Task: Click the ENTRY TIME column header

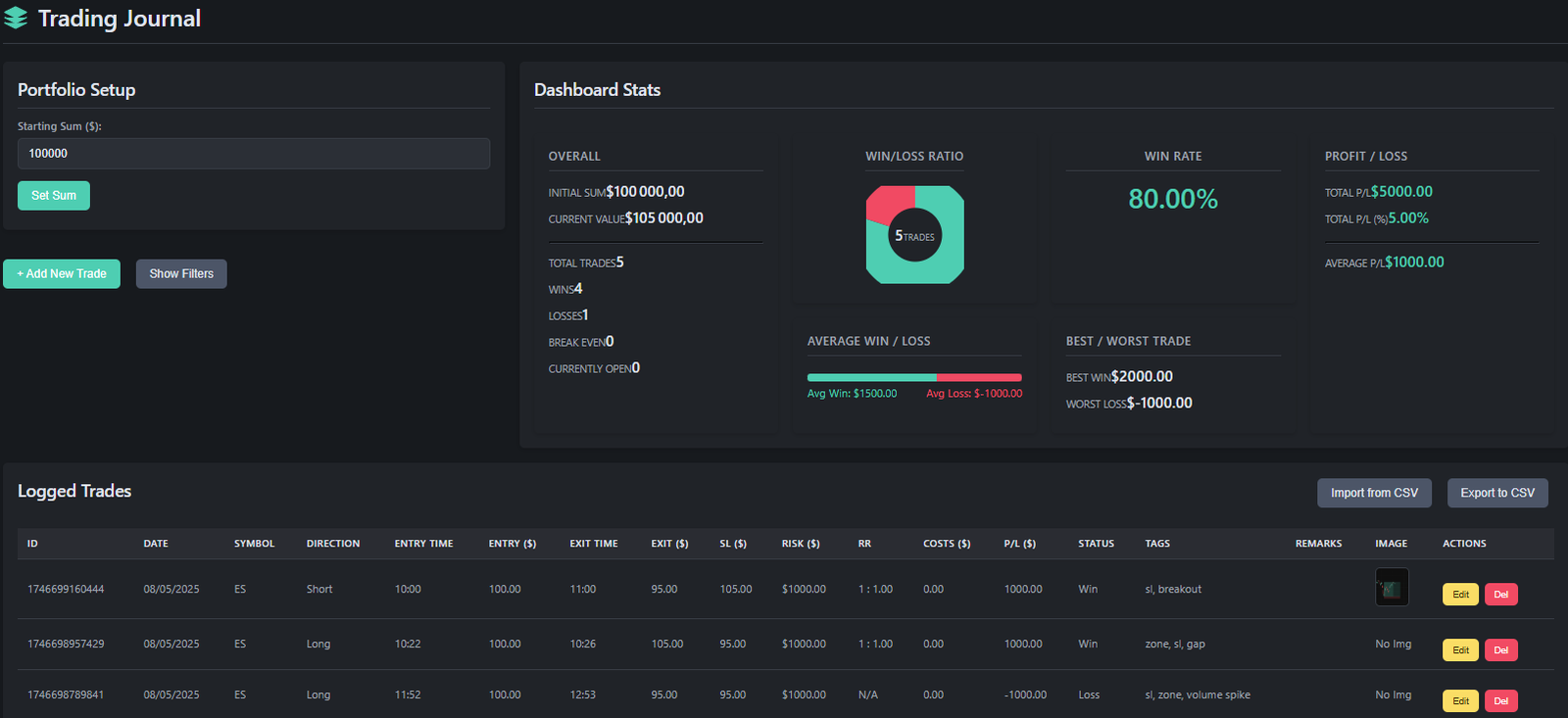Action: [x=423, y=544]
